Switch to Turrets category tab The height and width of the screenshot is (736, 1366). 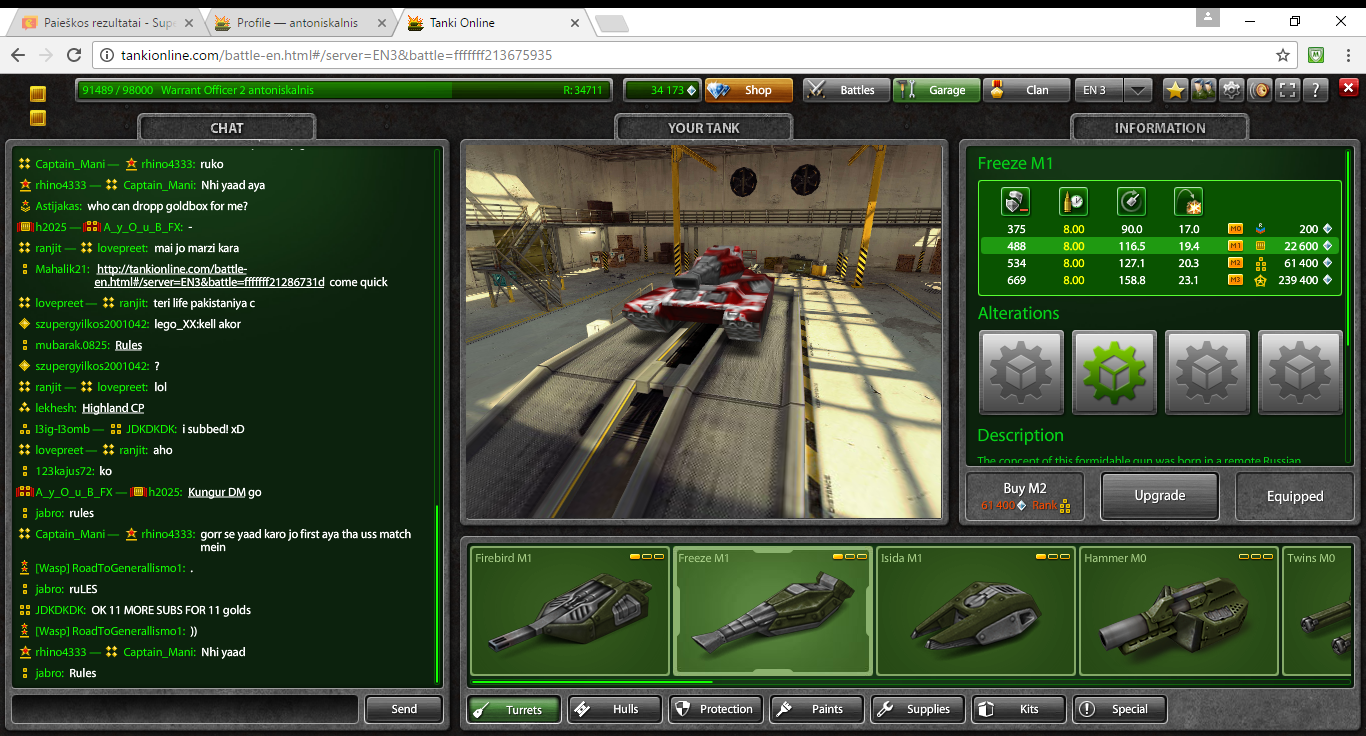514,709
